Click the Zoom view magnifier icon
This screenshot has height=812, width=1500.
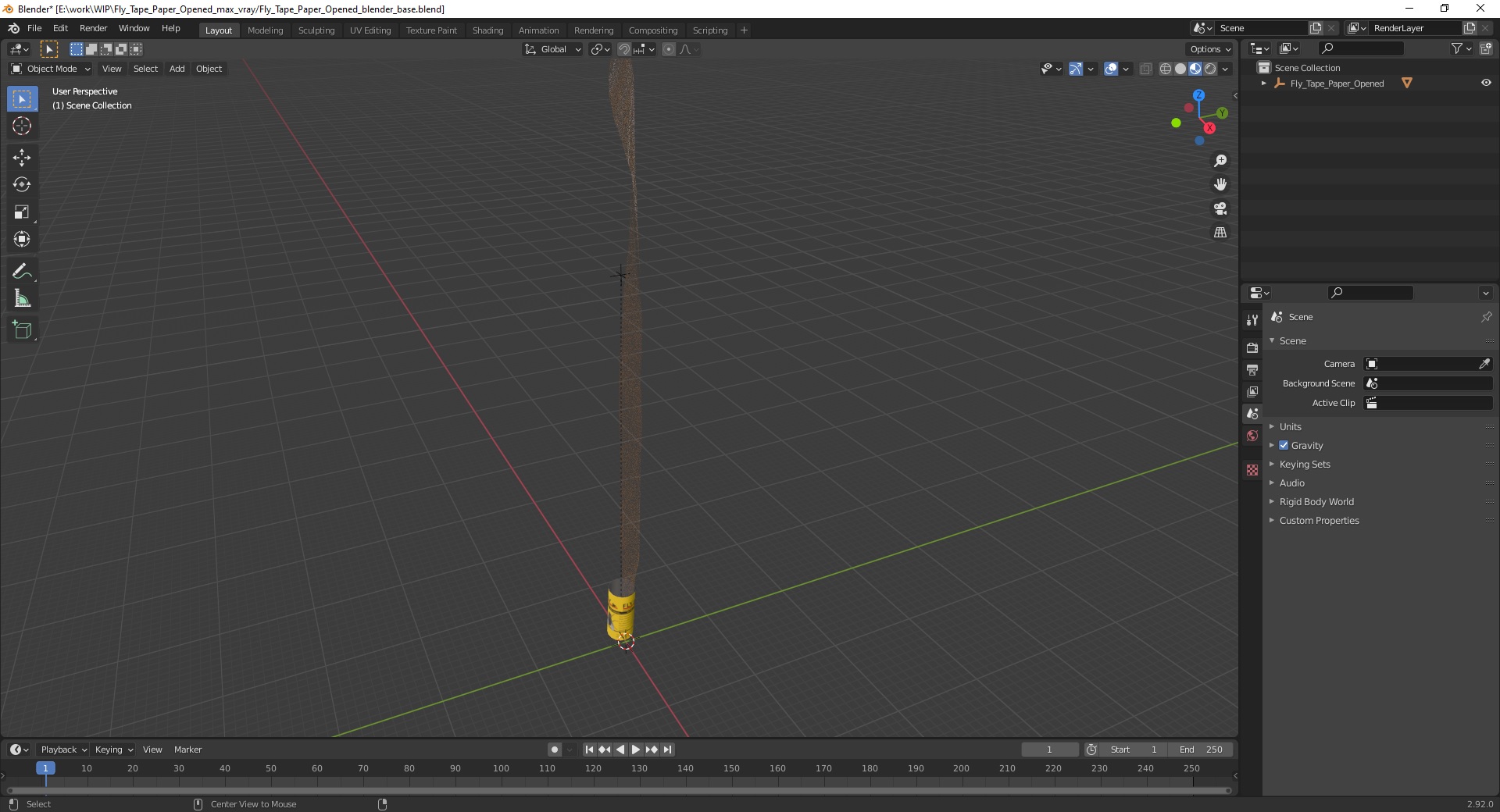pyautogui.click(x=1220, y=161)
